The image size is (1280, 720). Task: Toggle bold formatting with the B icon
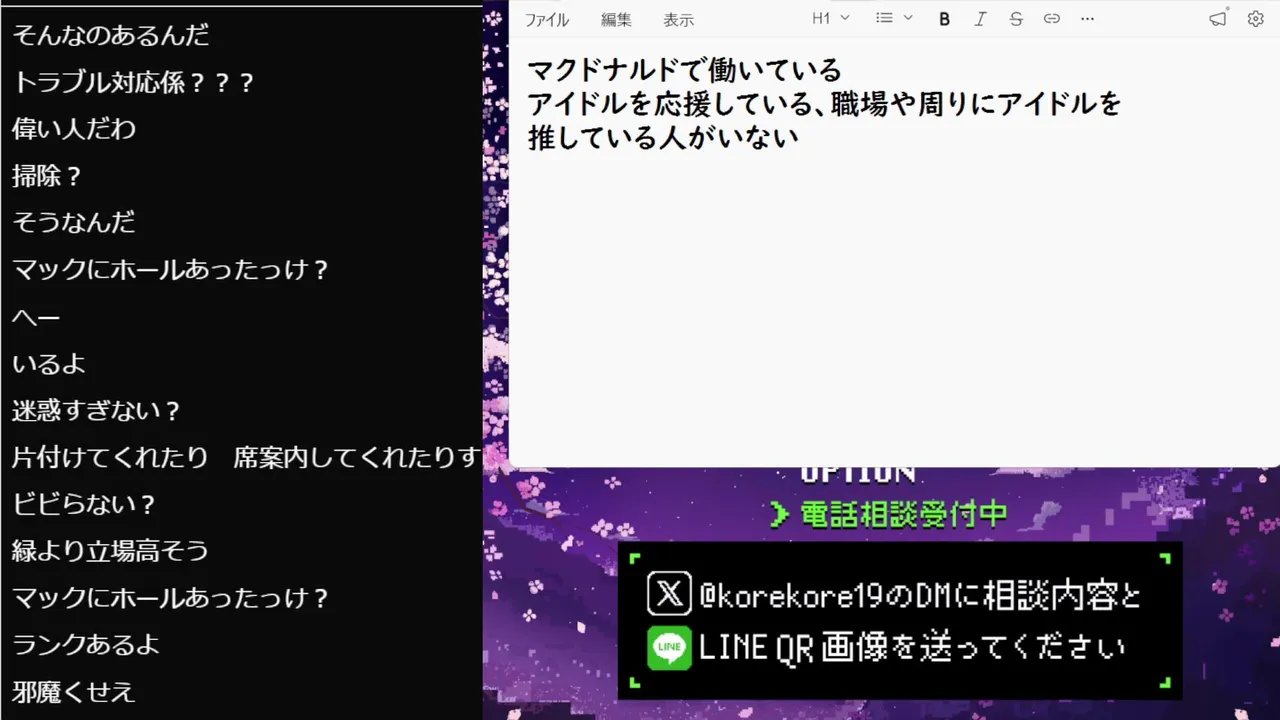pos(944,18)
